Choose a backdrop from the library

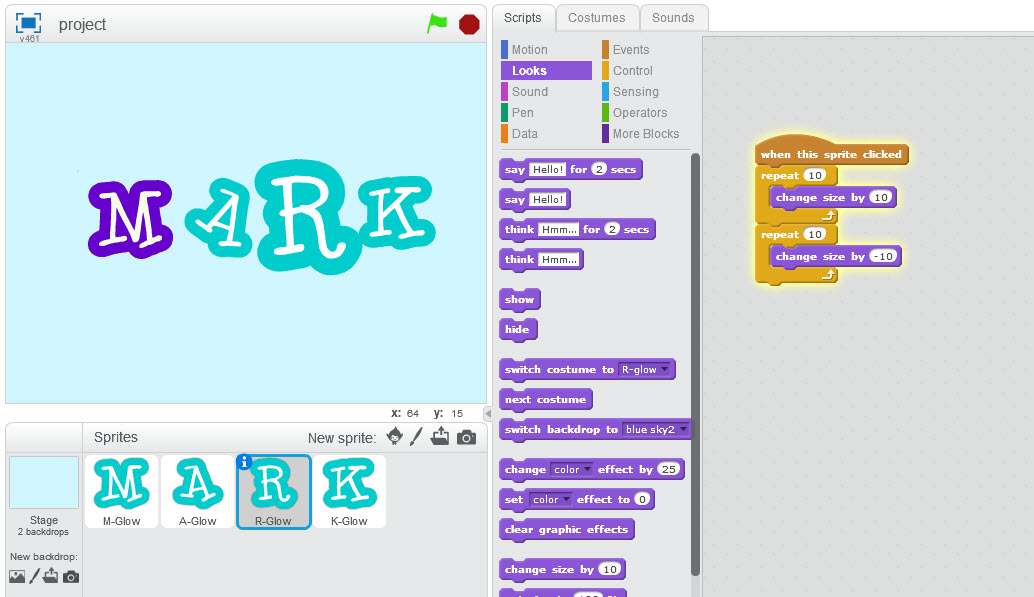17,576
